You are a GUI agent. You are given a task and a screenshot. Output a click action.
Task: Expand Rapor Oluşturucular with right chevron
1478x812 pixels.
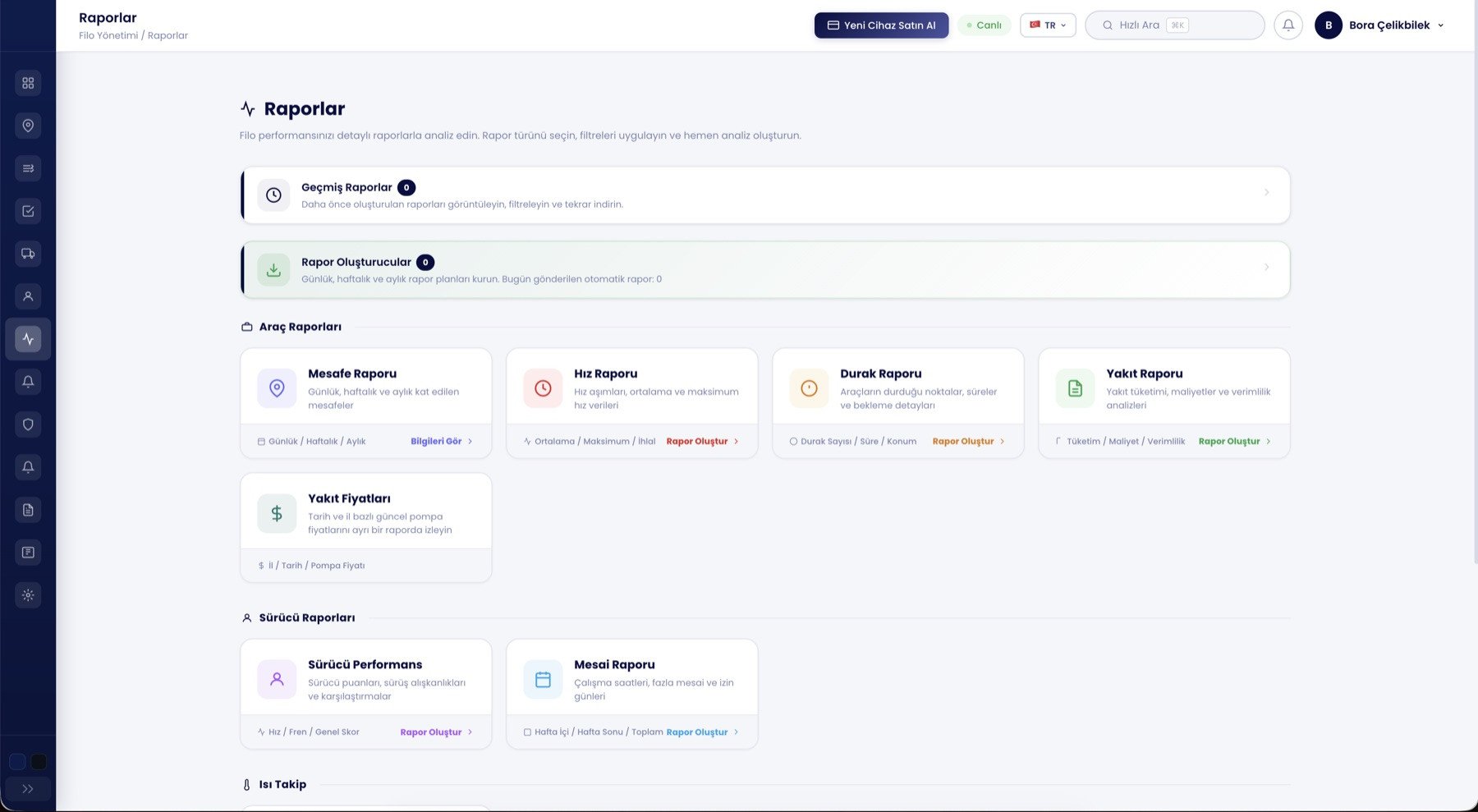point(1266,267)
